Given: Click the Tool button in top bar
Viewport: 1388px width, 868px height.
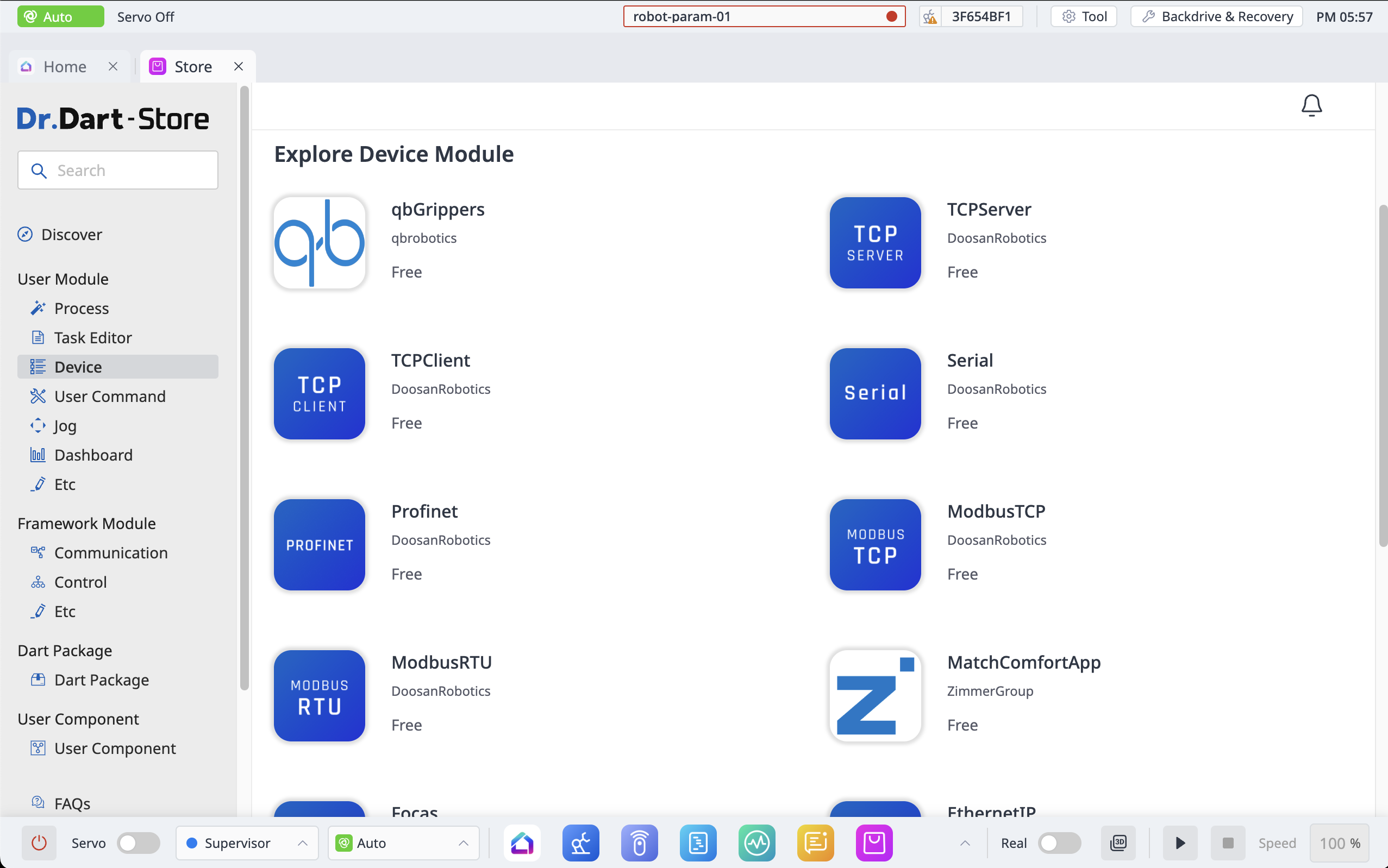Looking at the screenshot, I should pyautogui.click(x=1084, y=17).
